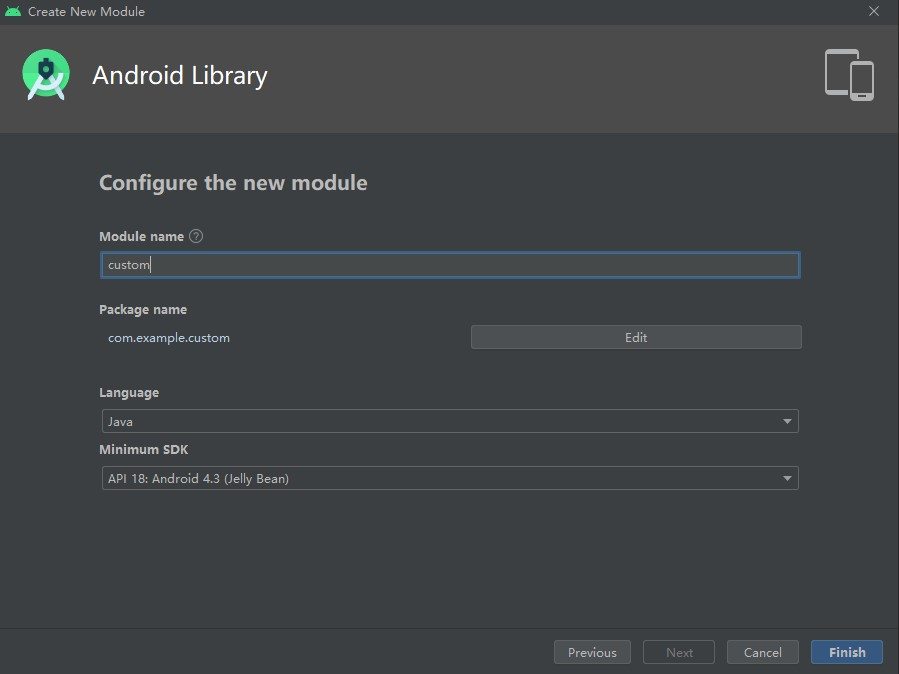
Task: Click the Minimum SDK label
Action: click(x=143, y=449)
